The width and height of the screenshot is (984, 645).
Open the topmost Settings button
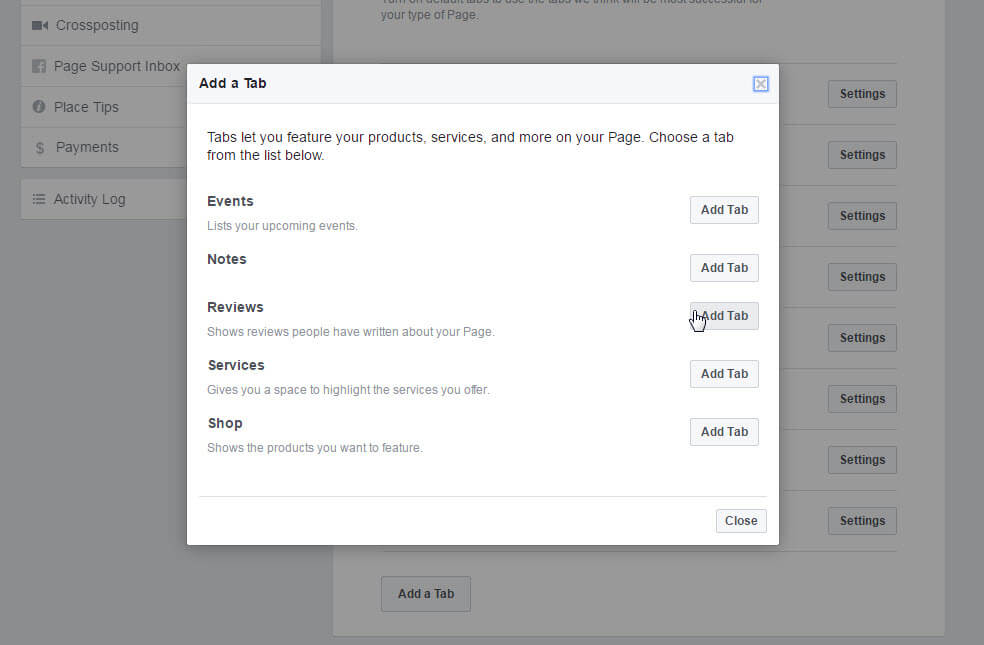862,94
